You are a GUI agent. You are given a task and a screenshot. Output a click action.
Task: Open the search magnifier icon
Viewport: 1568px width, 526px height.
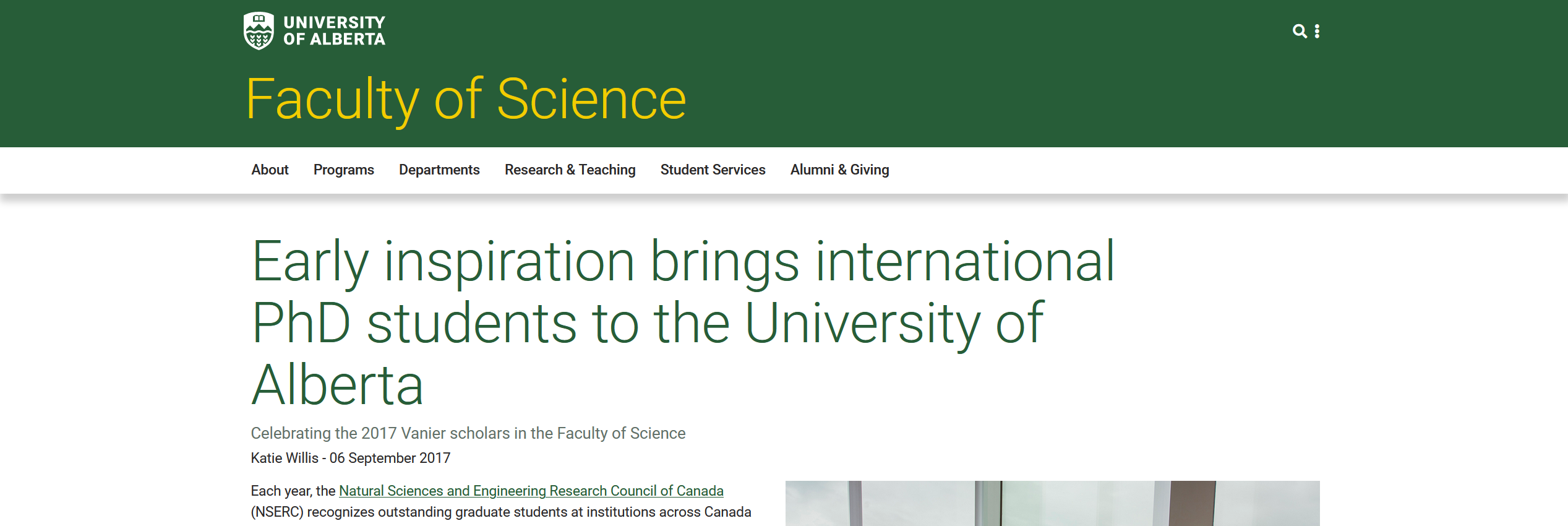(1299, 31)
